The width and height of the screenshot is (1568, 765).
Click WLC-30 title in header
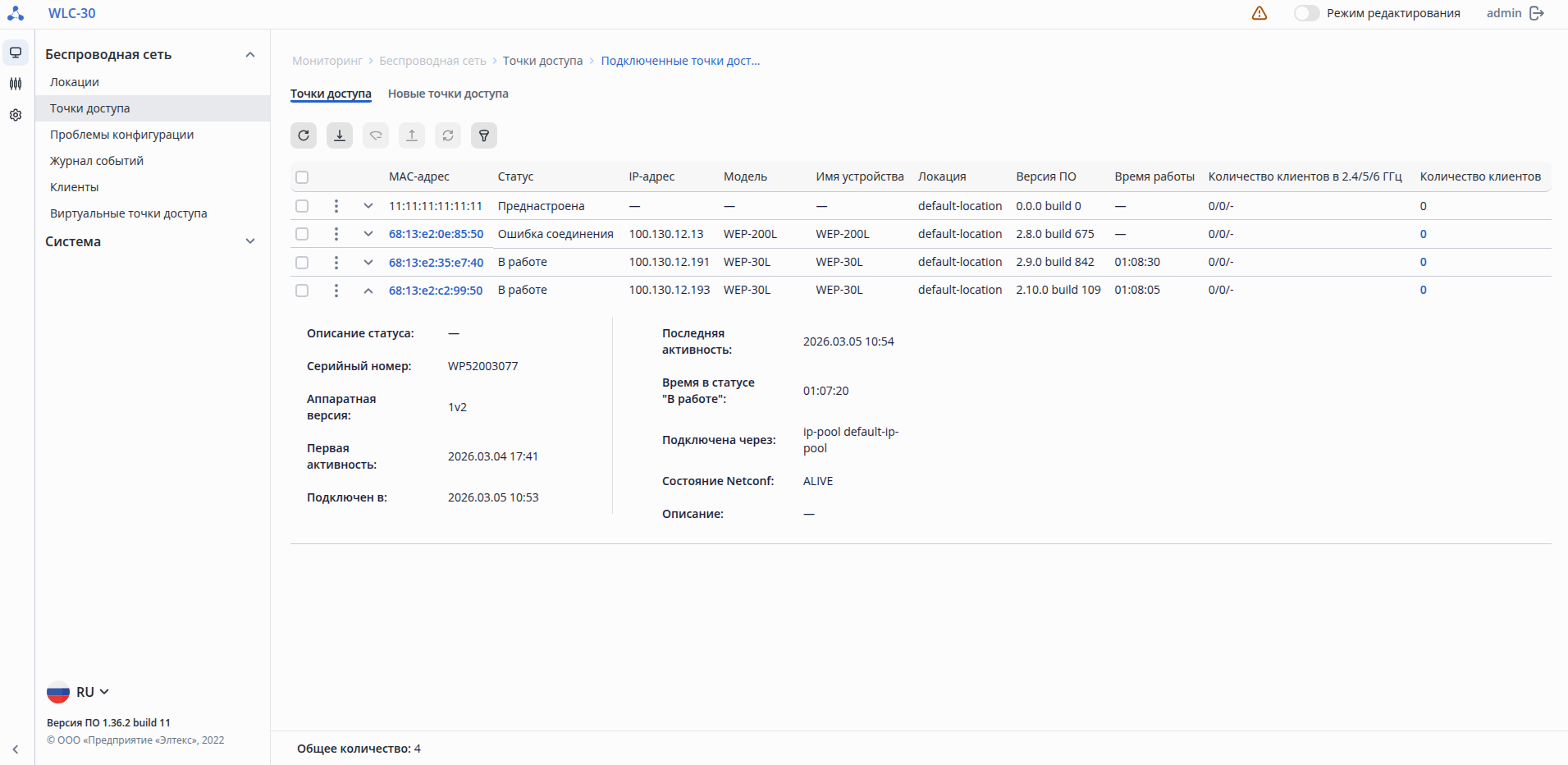tap(71, 13)
